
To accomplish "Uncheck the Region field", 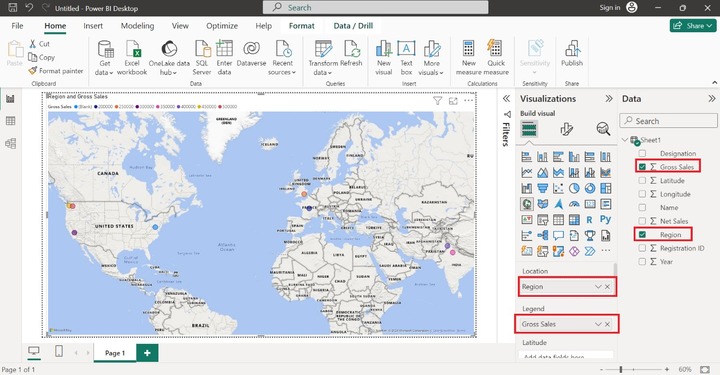I will click(642, 235).
